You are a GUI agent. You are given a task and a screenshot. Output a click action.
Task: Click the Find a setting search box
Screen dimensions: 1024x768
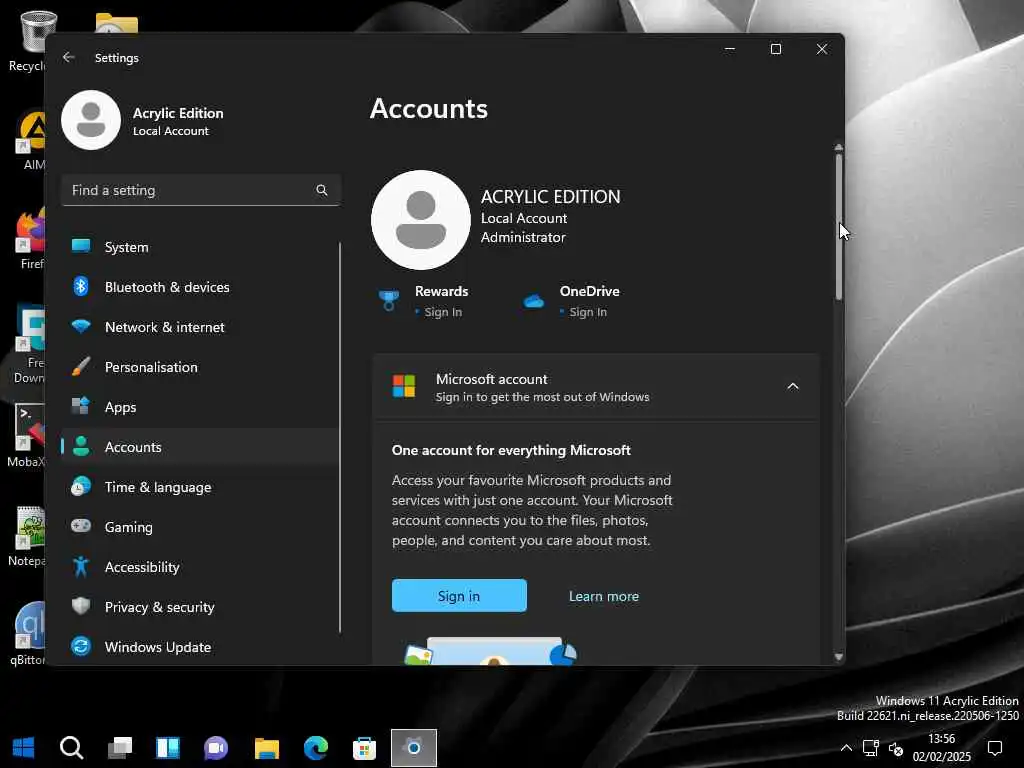pos(200,190)
